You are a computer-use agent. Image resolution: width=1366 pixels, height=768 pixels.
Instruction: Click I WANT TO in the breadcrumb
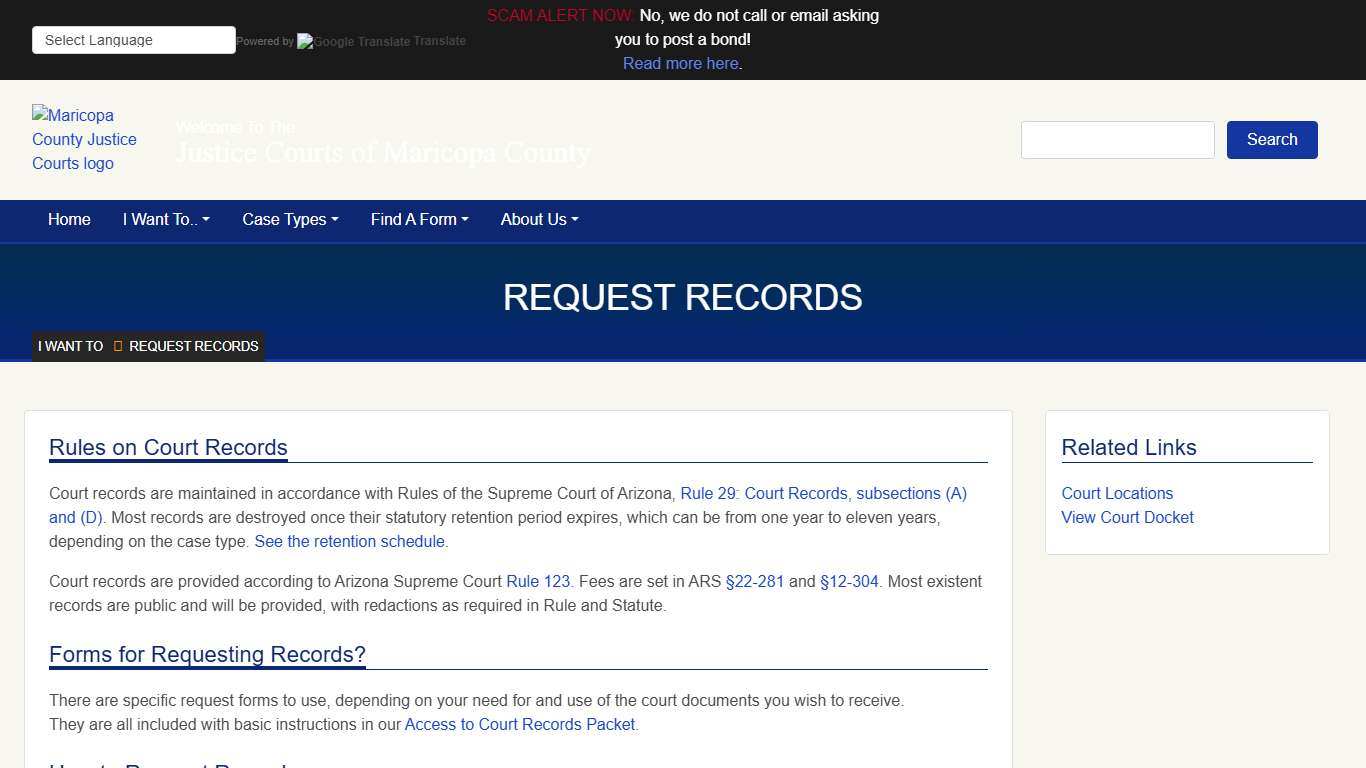click(70, 346)
